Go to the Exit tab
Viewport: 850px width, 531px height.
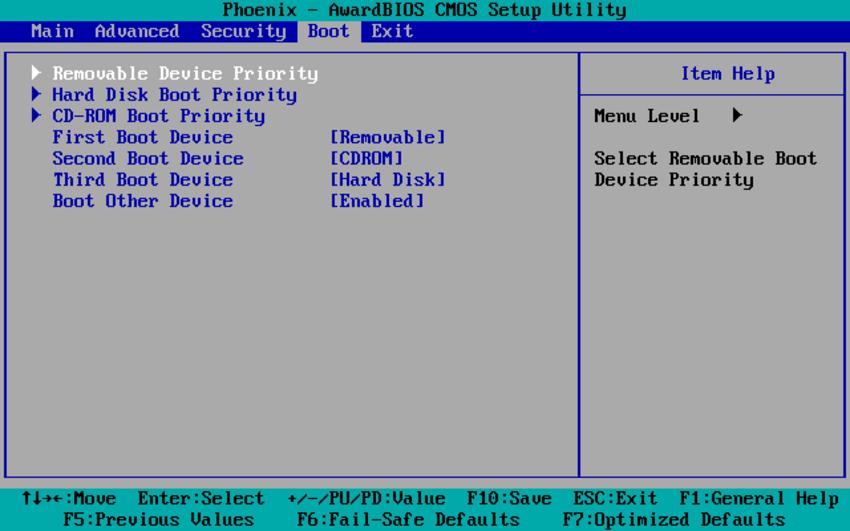click(392, 31)
